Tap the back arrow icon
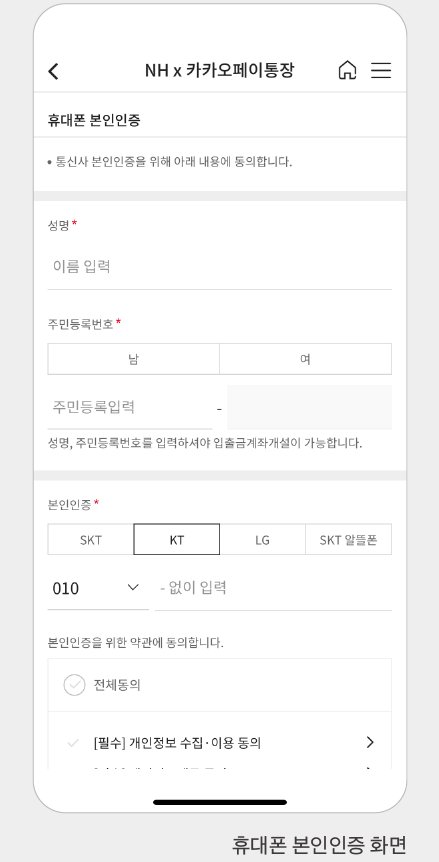The height and width of the screenshot is (862, 439). tap(53, 71)
